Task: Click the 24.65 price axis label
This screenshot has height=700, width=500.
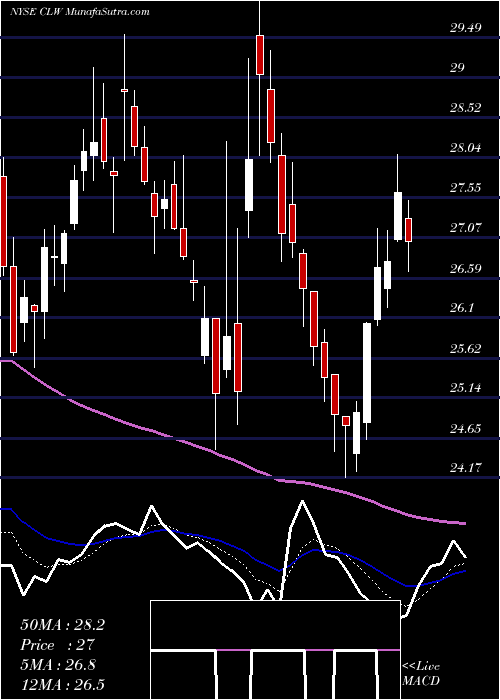Action: tap(466, 429)
